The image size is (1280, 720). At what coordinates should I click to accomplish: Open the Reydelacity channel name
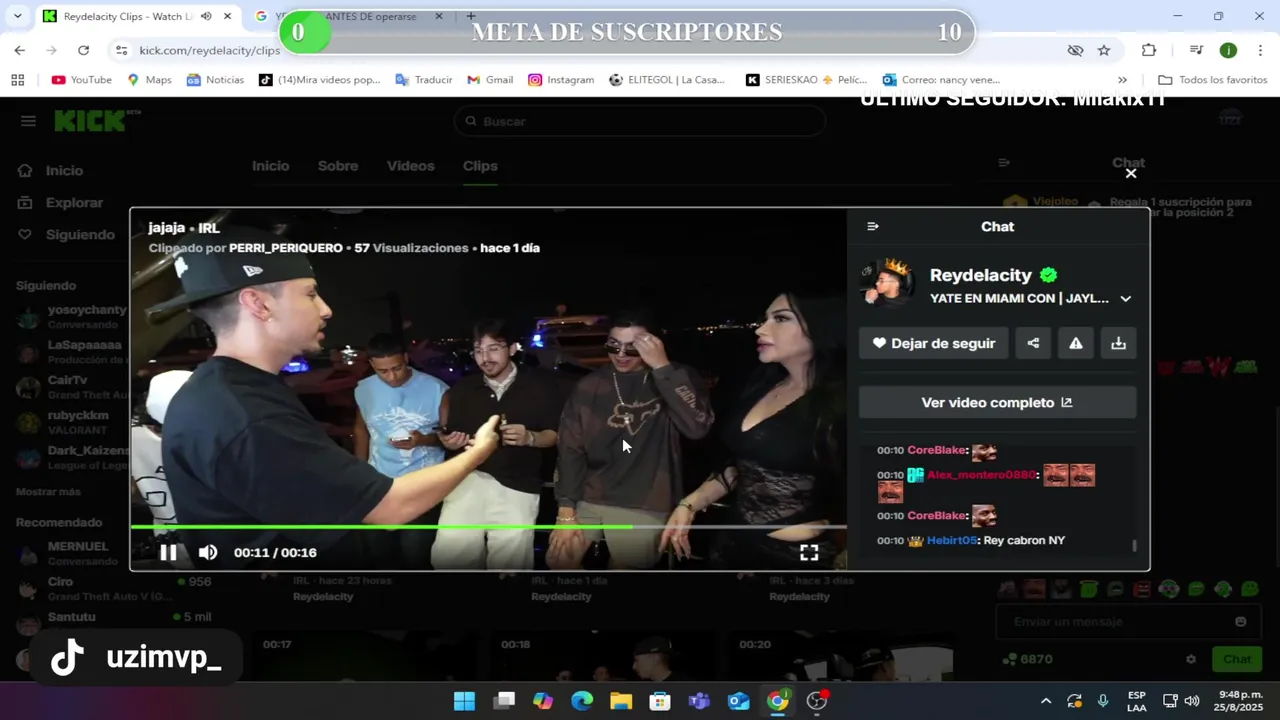981,275
